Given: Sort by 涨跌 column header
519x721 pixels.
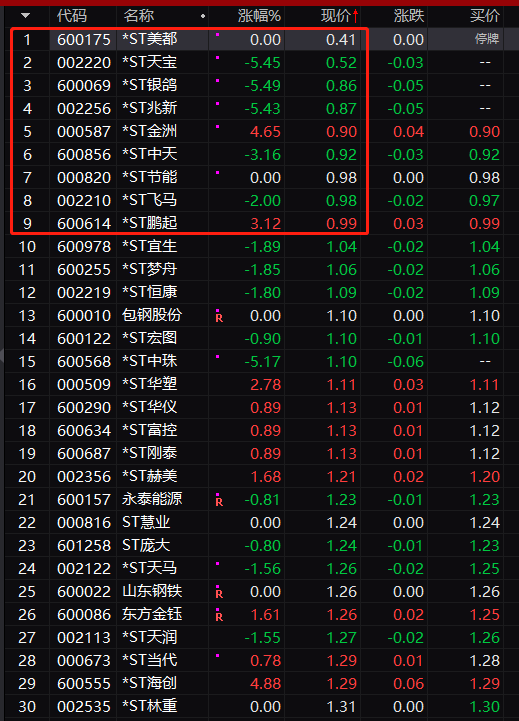Looking at the screenshot, I should (409, 16).
